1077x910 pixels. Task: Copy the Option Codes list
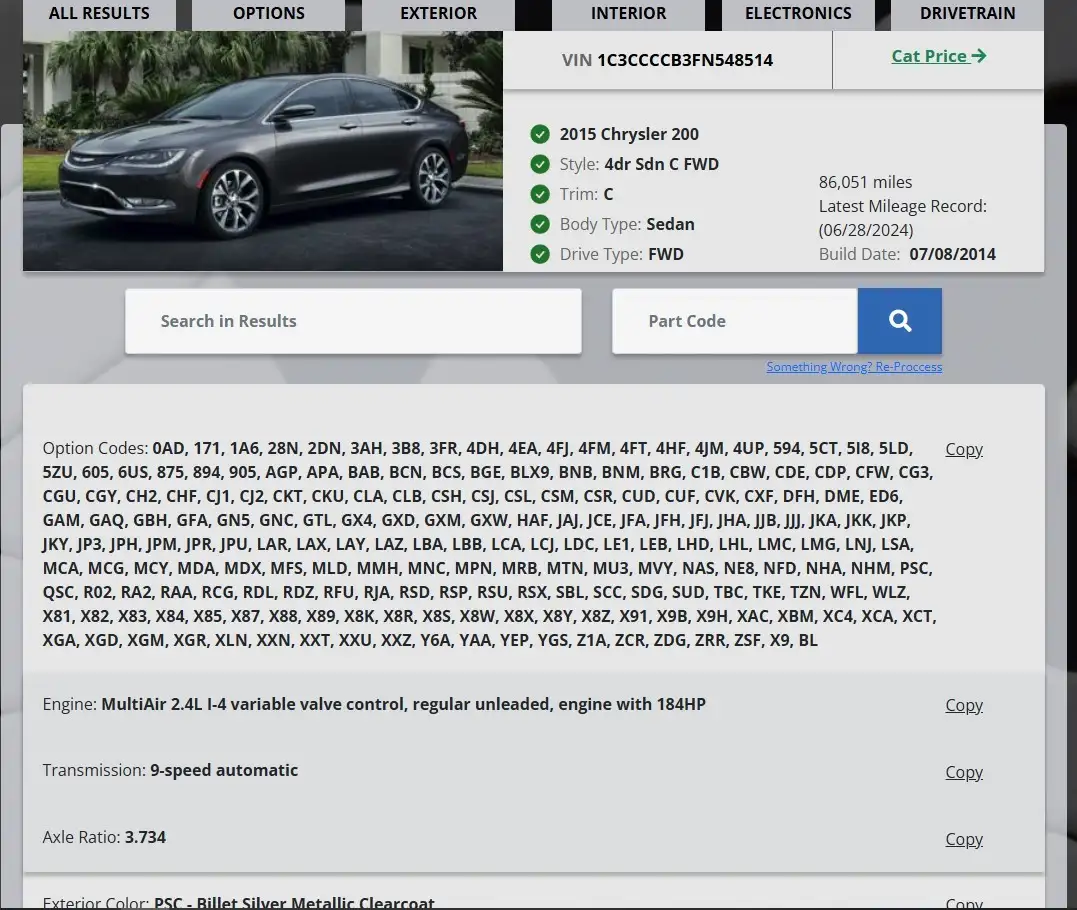click(x=964, y=449)
